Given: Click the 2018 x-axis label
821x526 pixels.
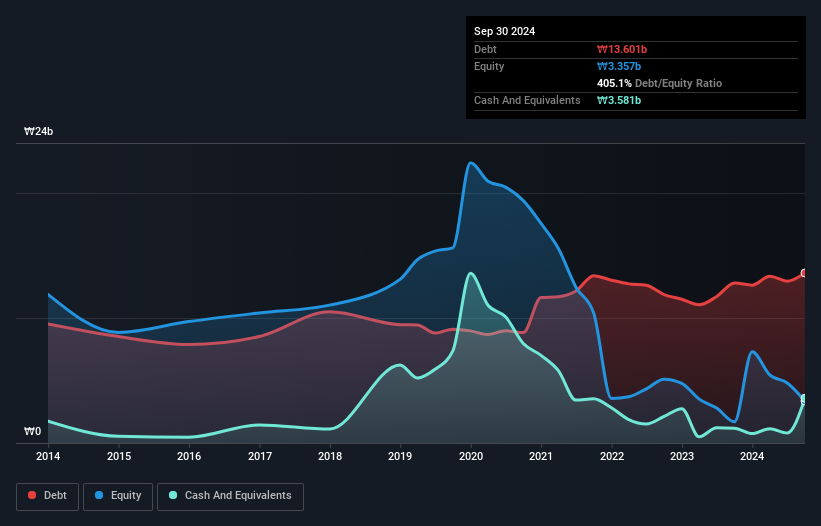Looking at the screenshot, I should coord(330,456).
